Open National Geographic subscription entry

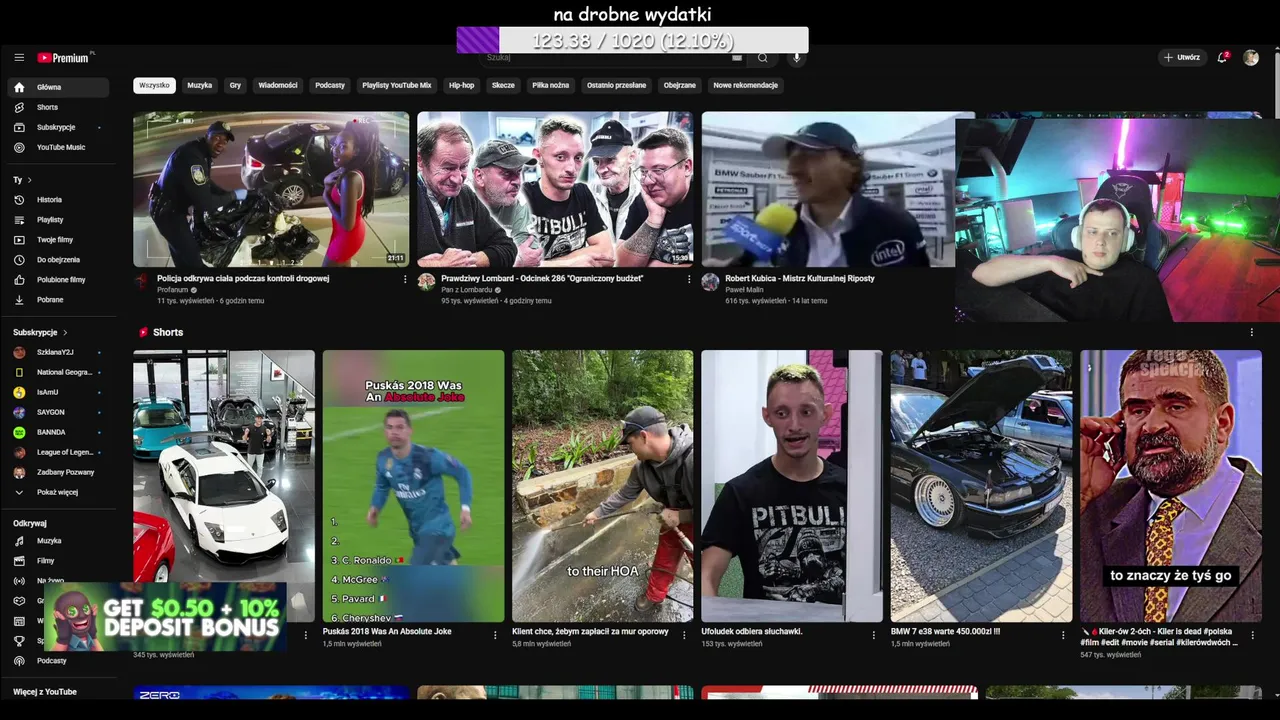click(x=58, y=372)
